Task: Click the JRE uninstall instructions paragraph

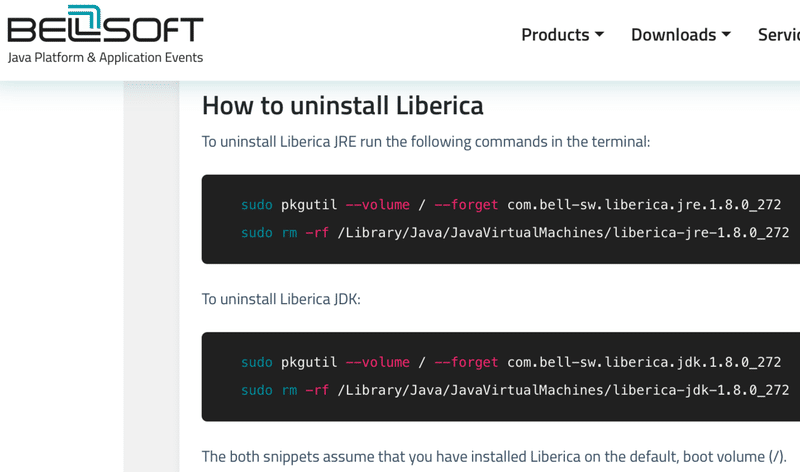Action: (x=426, y=141)
